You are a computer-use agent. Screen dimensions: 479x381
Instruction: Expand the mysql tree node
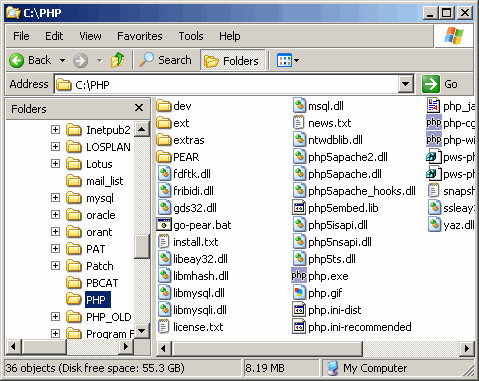(x=55, y=197)
